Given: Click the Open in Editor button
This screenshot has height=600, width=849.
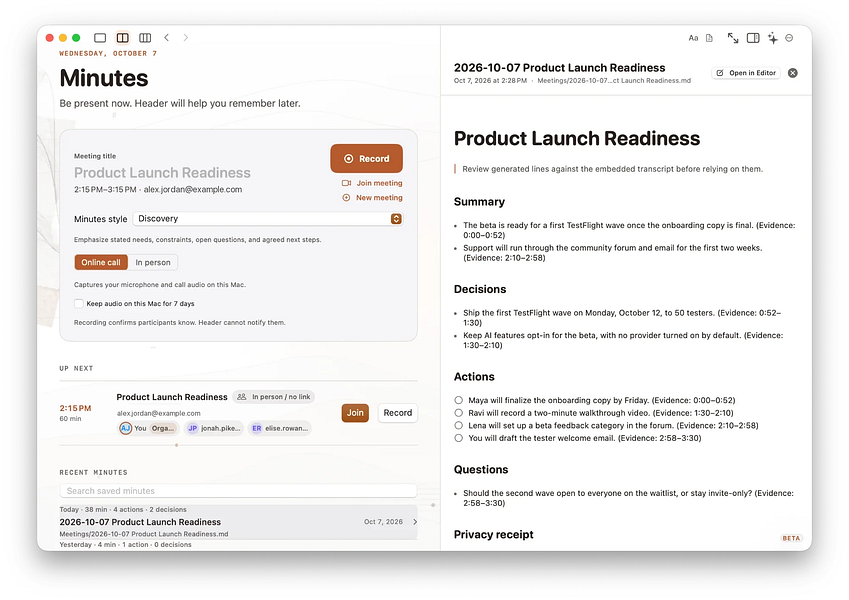Looking at the screenshot, I should [x=746, y=73].
